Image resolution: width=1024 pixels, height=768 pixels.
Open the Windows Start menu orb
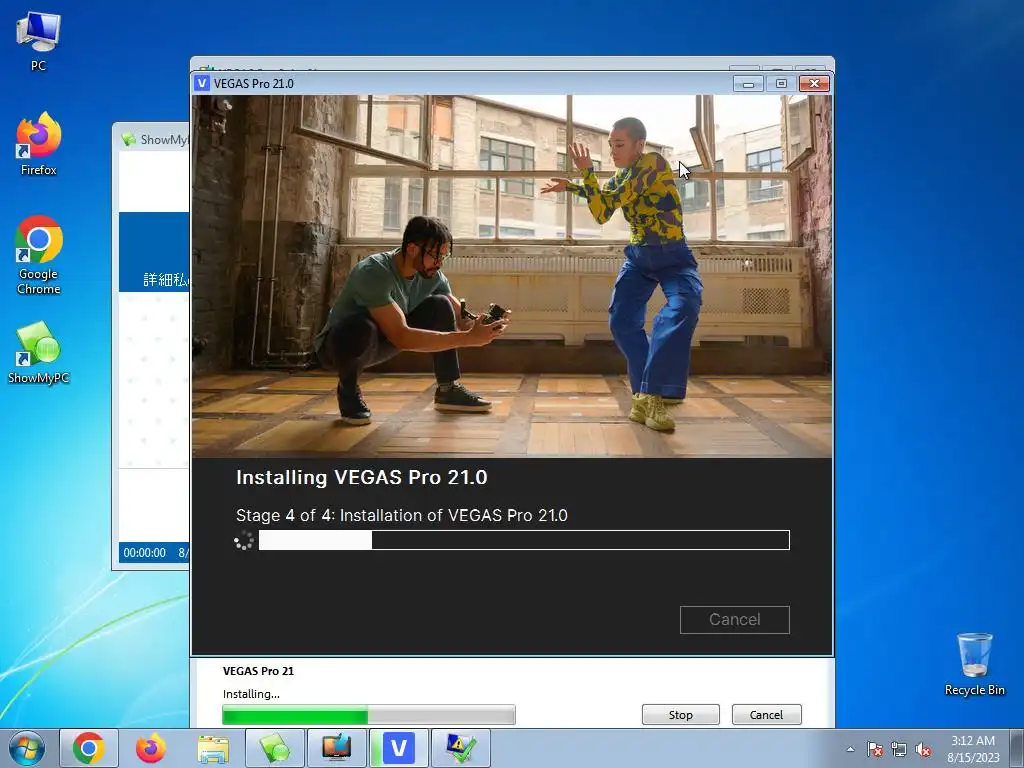[x=27, y=748]
